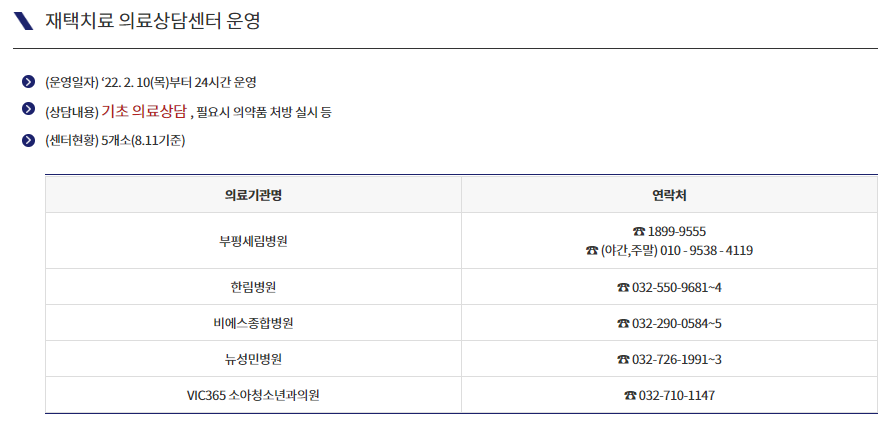Select the 한림병원 table cell

click(253, 287)
